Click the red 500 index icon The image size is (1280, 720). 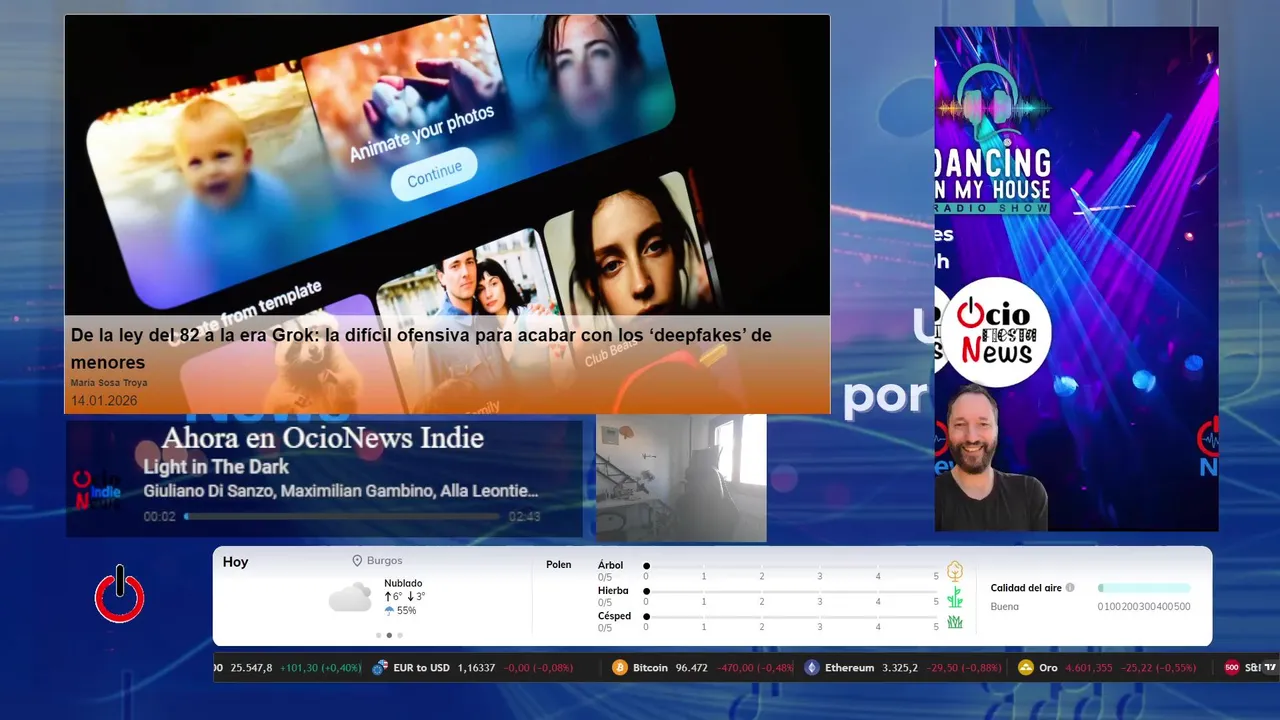(1232, 668)
